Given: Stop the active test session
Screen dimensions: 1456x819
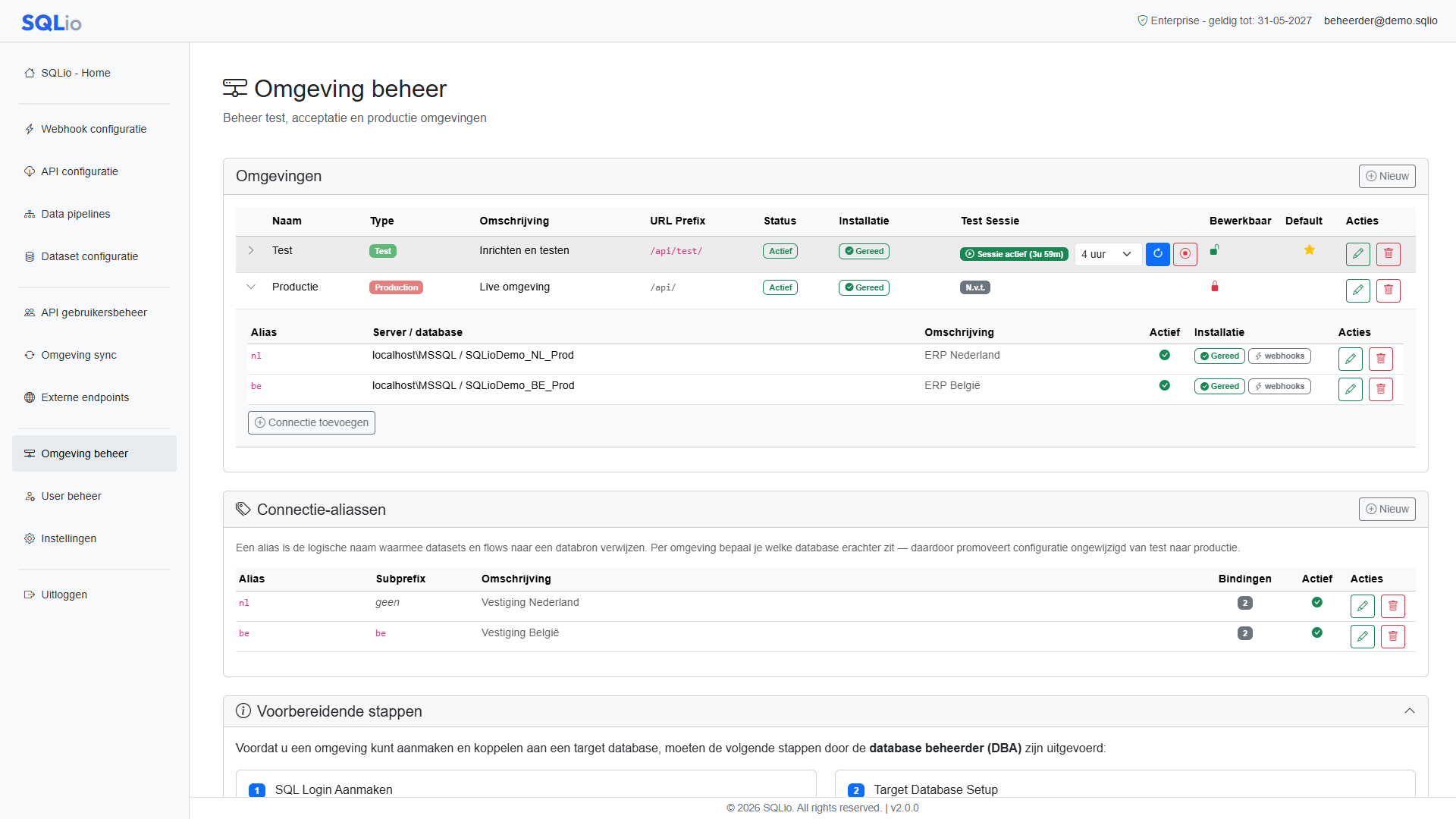Looking at the screenshot, I should tap(1185, 254).
